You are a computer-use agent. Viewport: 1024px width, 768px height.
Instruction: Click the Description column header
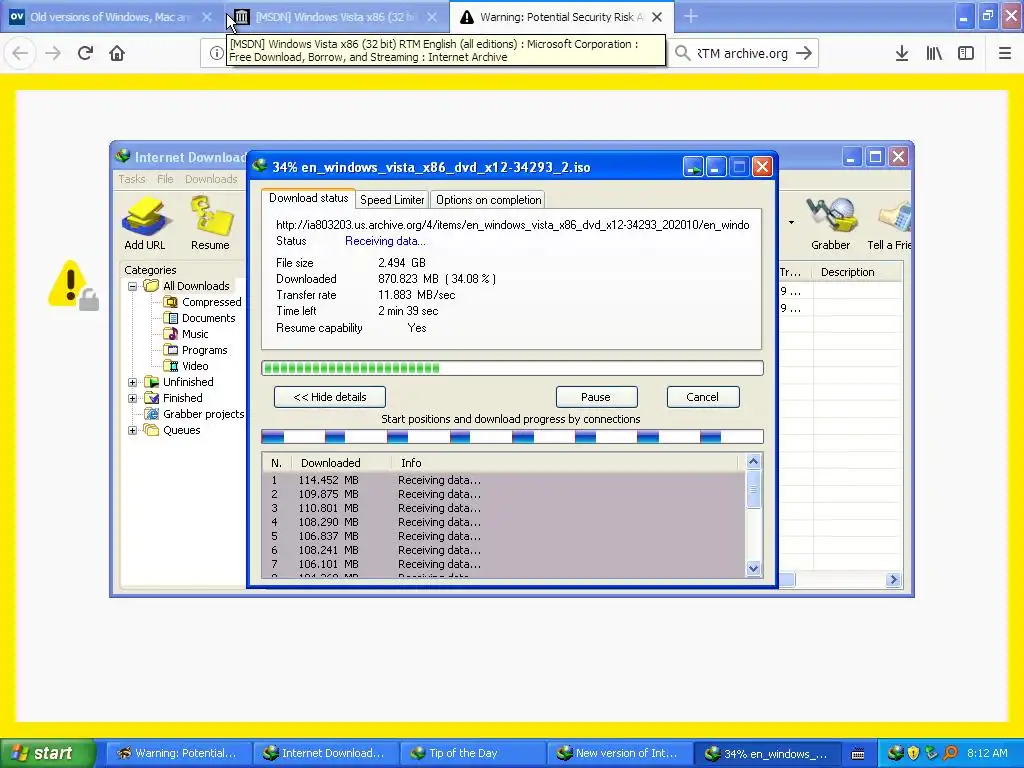point(857,272)
